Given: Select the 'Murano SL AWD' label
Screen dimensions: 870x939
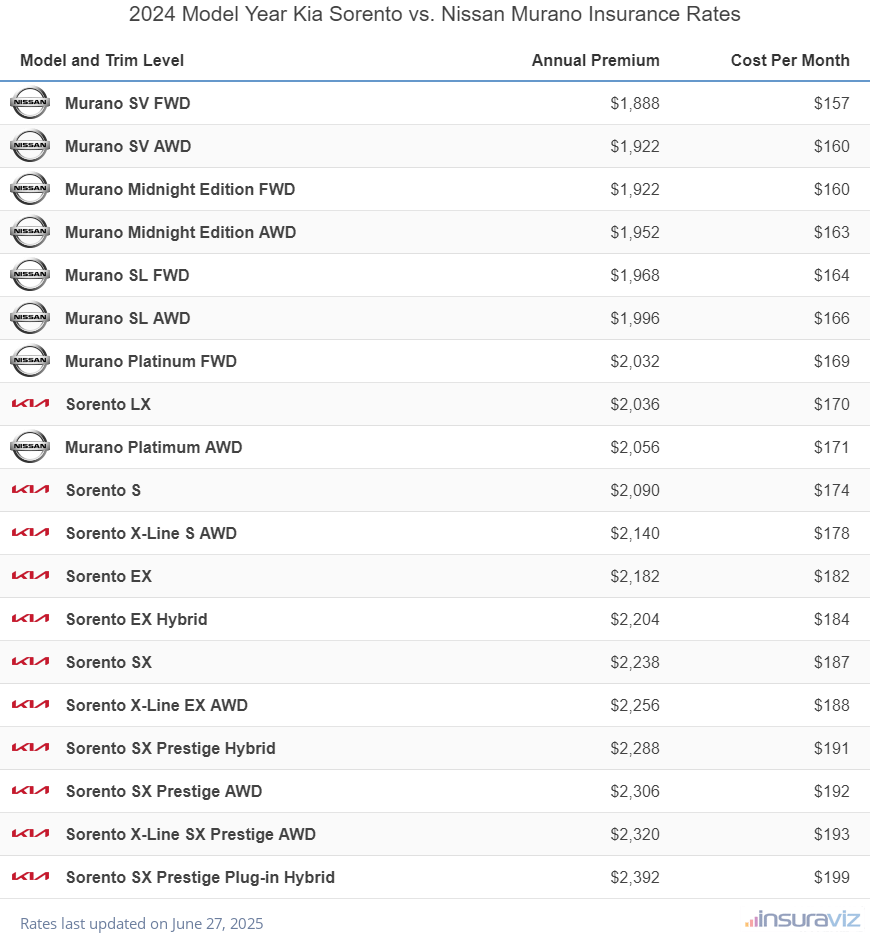Looking at the screenshot, I should pyautogui.click(x=128, y=319).
